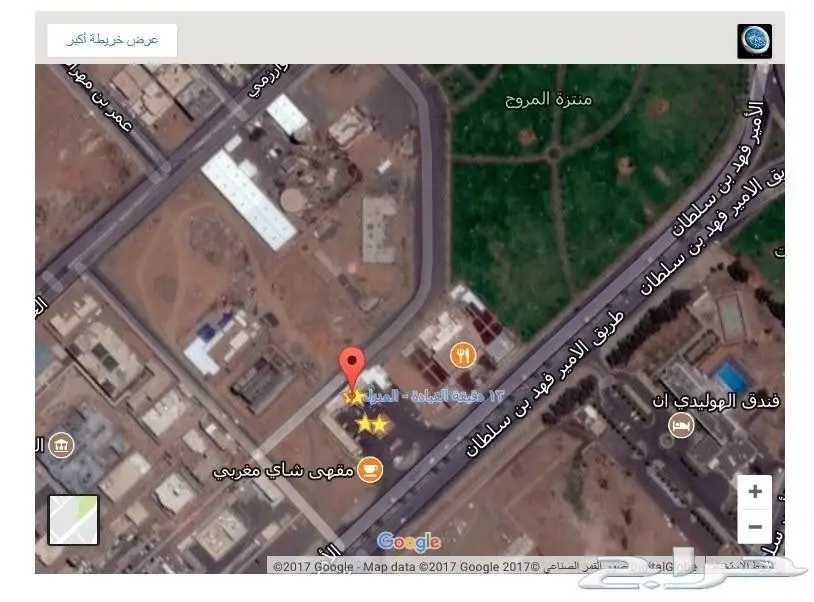Switch map type using the layer thumbnail
The image size is (814, 602).
pyautogui.click(x=73, y=520)
